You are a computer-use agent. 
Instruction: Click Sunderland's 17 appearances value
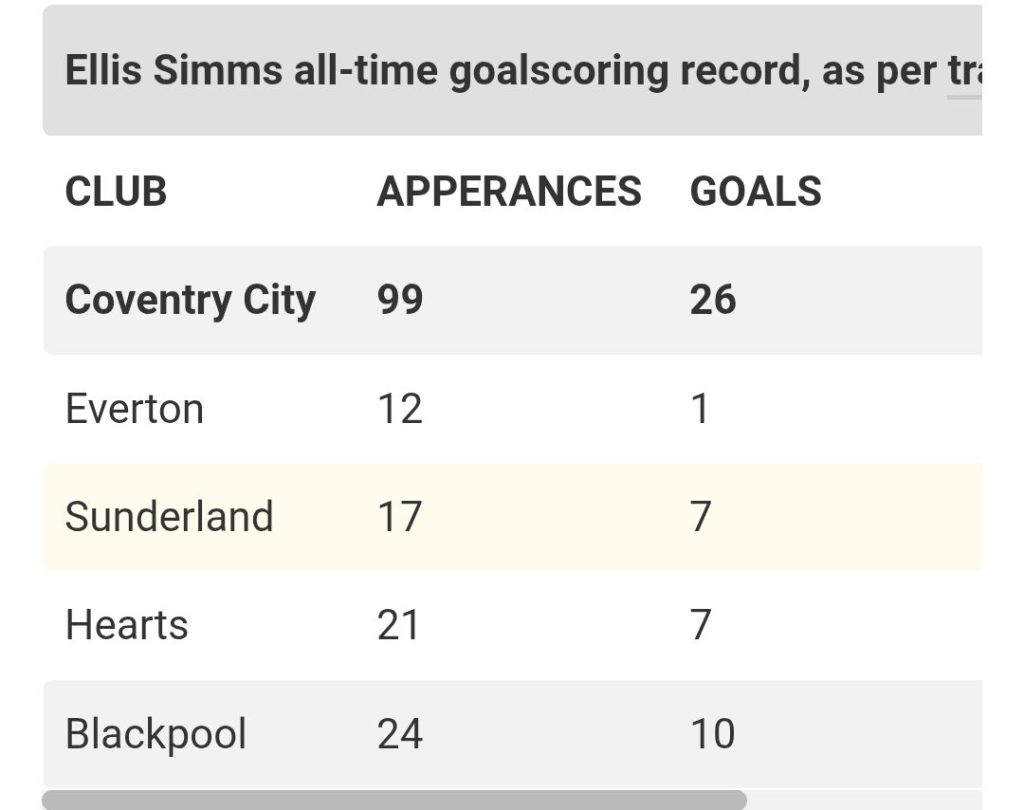pos(400,517)
